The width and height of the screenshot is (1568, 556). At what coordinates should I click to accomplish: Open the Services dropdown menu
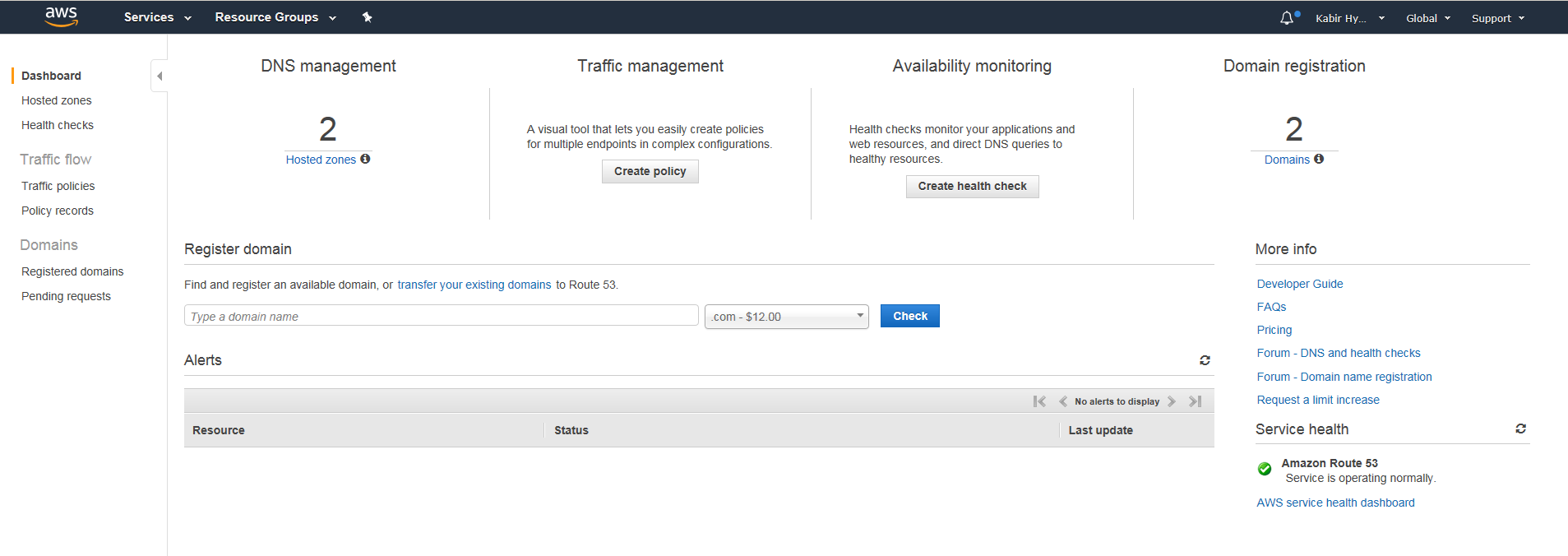[x=157, y=17]
